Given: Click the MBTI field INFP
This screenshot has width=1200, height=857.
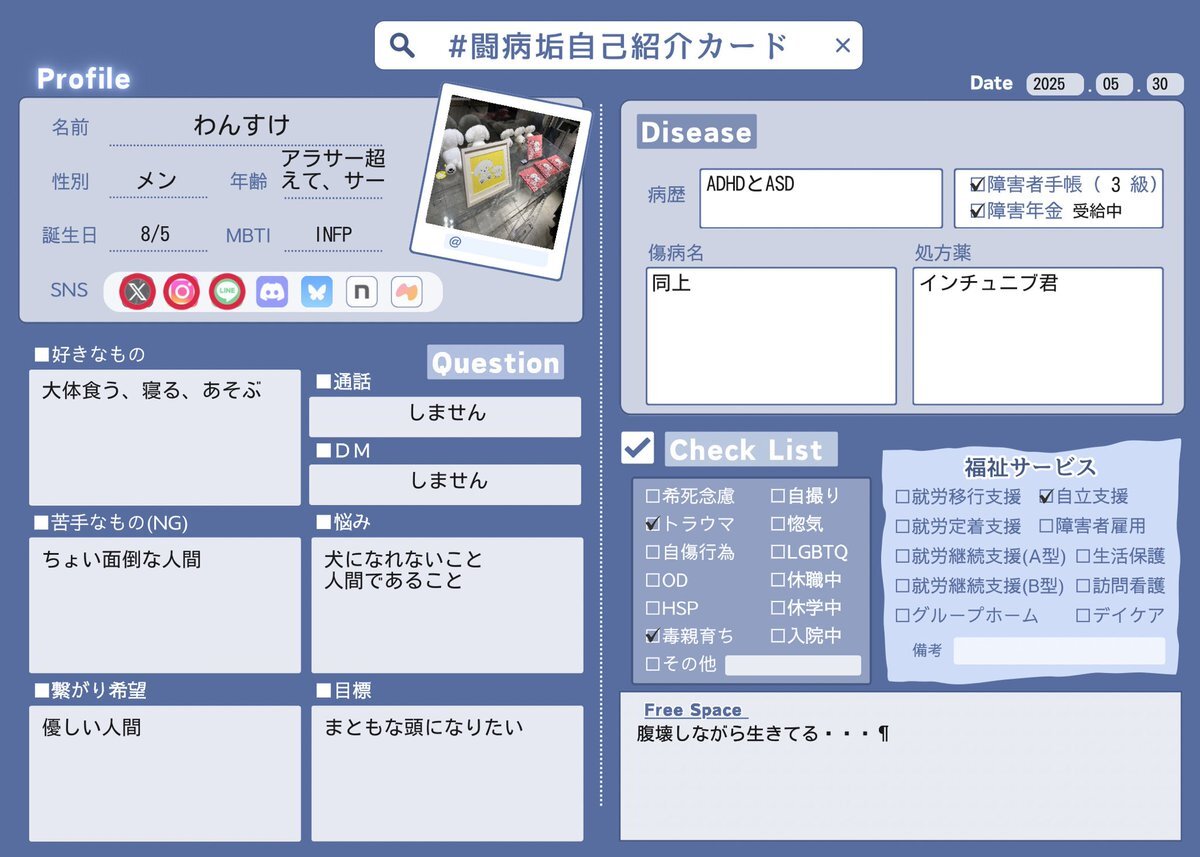Looking at the screenshot, I should click(333, 235).
